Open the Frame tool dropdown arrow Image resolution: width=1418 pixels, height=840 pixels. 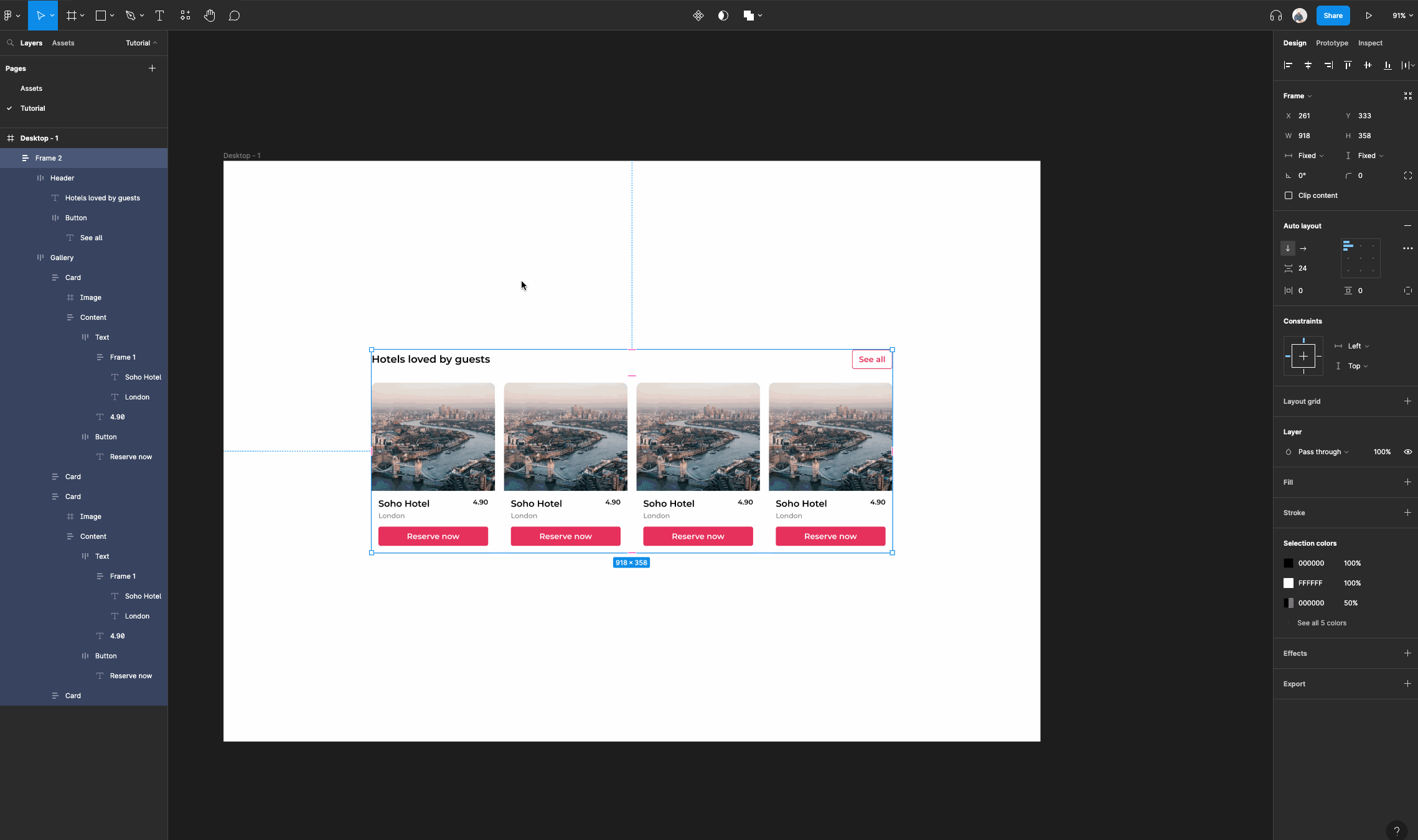tap(82, 16)
